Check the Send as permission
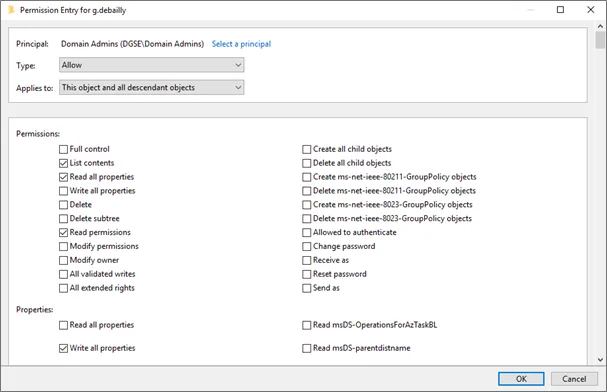Image resolution: width=607 pixels, height=392 pixels. [307, 288]
